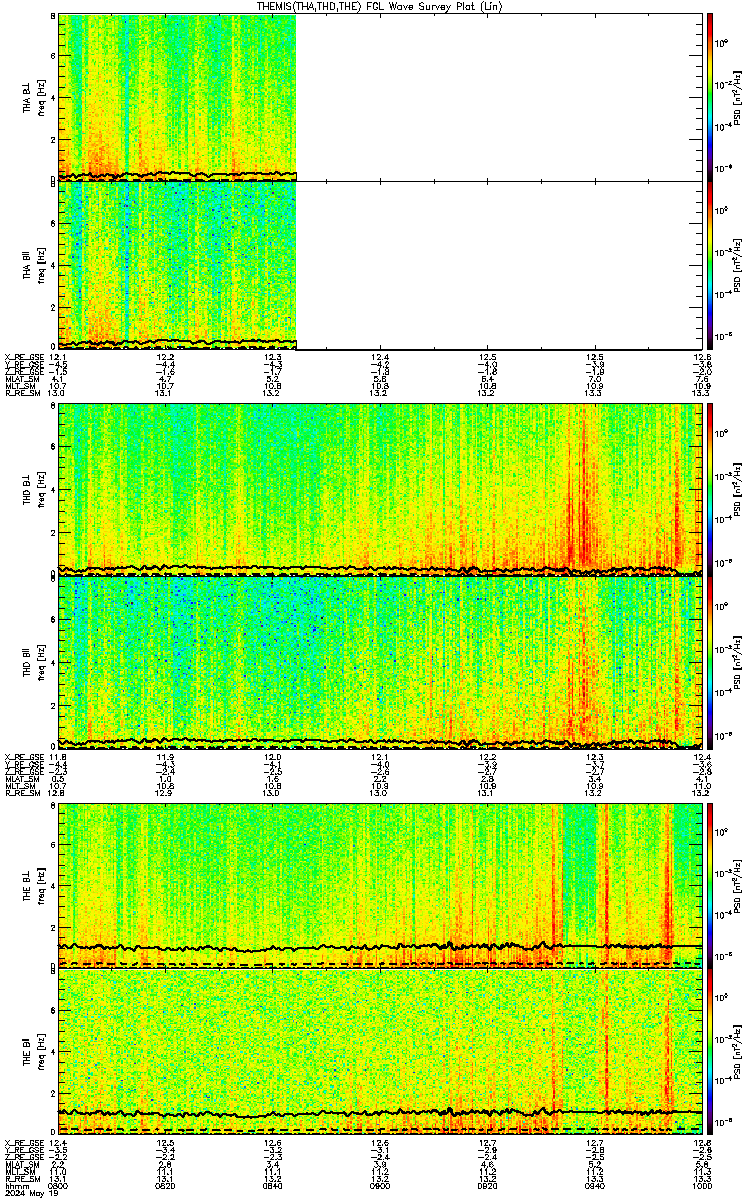Click MLT_SM label under the THD panels

coord(18,786)
